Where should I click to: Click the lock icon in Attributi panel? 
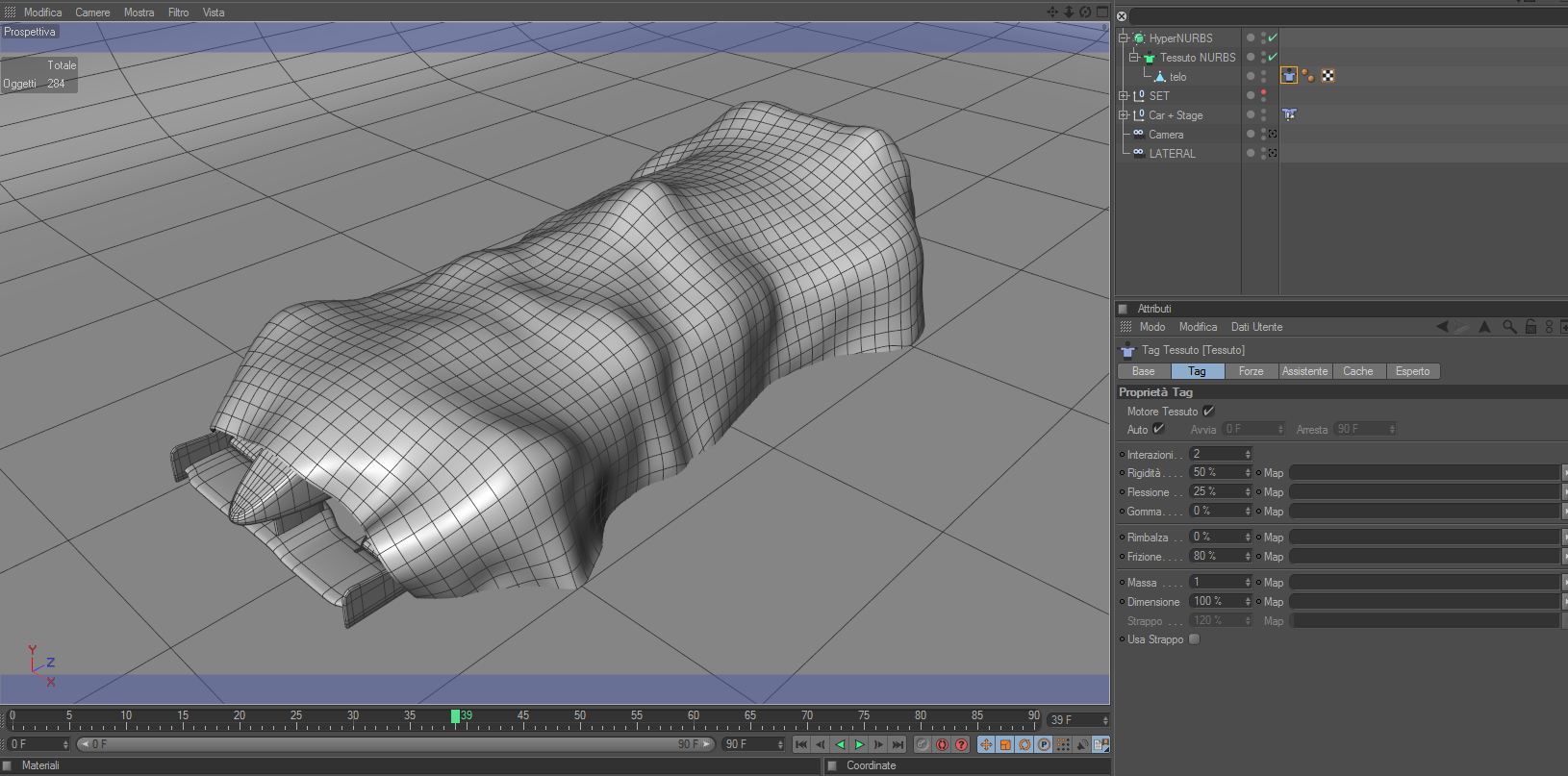pyautogui.click(x=1530, y=327)
